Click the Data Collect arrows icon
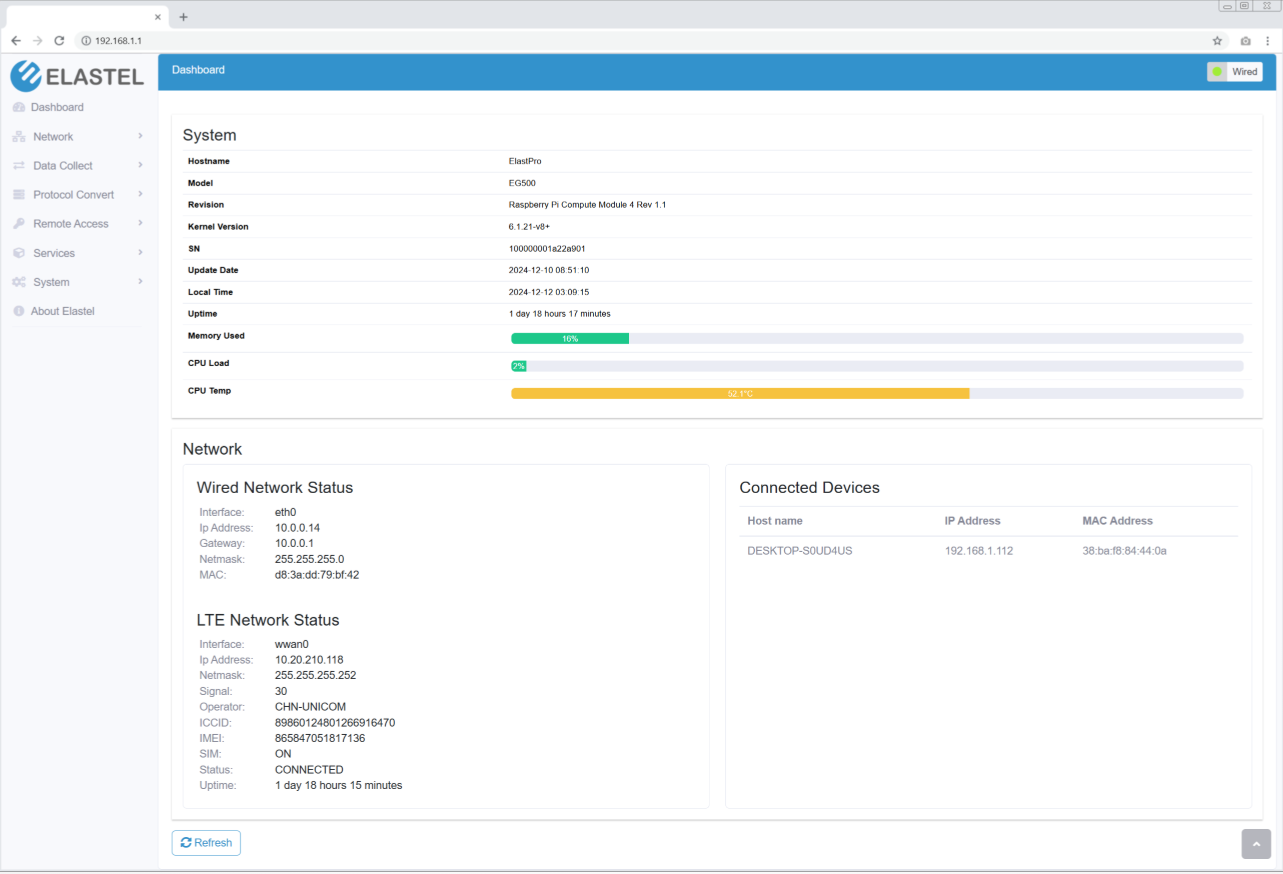The image size is (1283, 874). click(19, 166)
